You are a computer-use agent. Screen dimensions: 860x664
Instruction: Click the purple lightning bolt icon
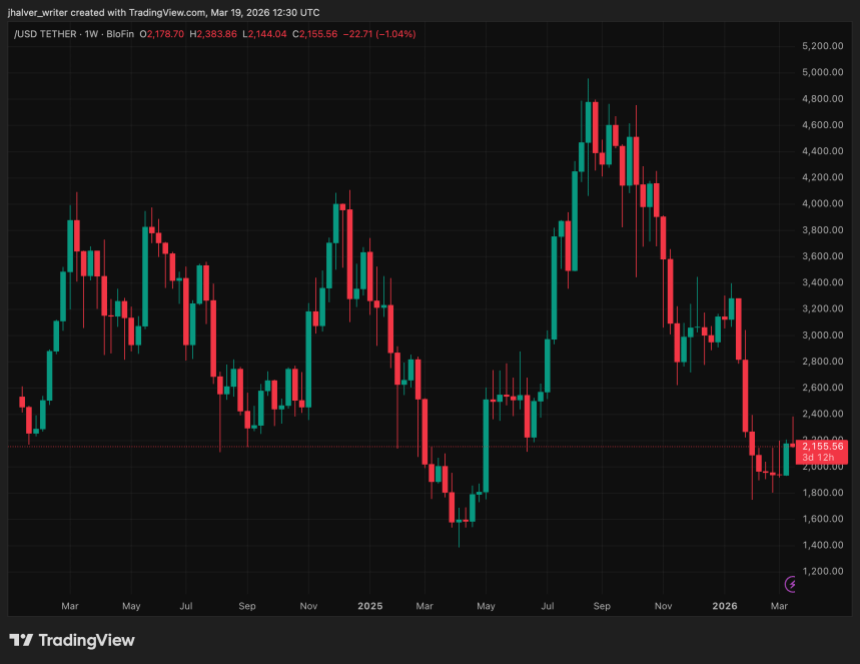pyautogui.click(x=791, y=584)
